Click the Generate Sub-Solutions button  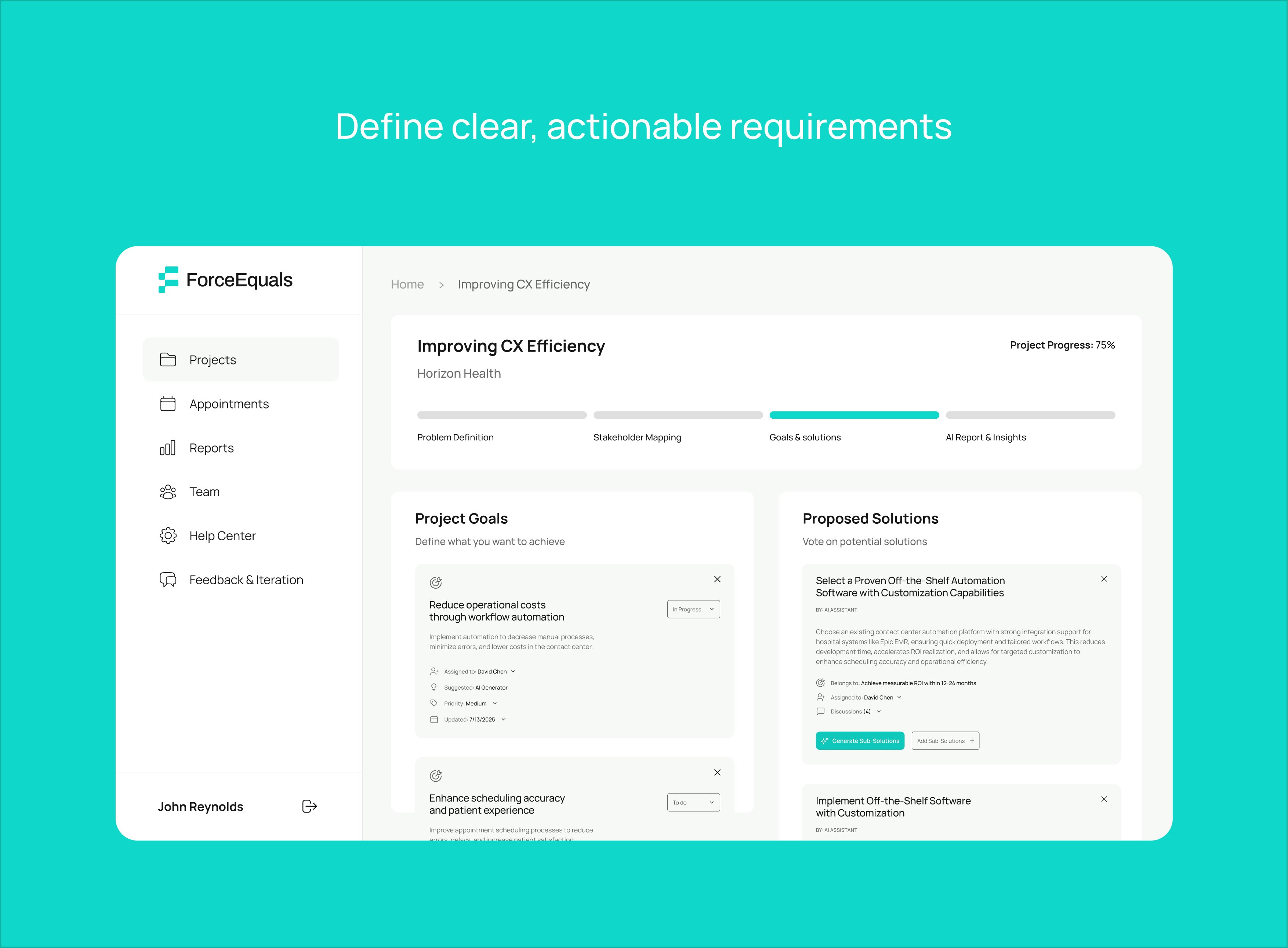point(860,741)
